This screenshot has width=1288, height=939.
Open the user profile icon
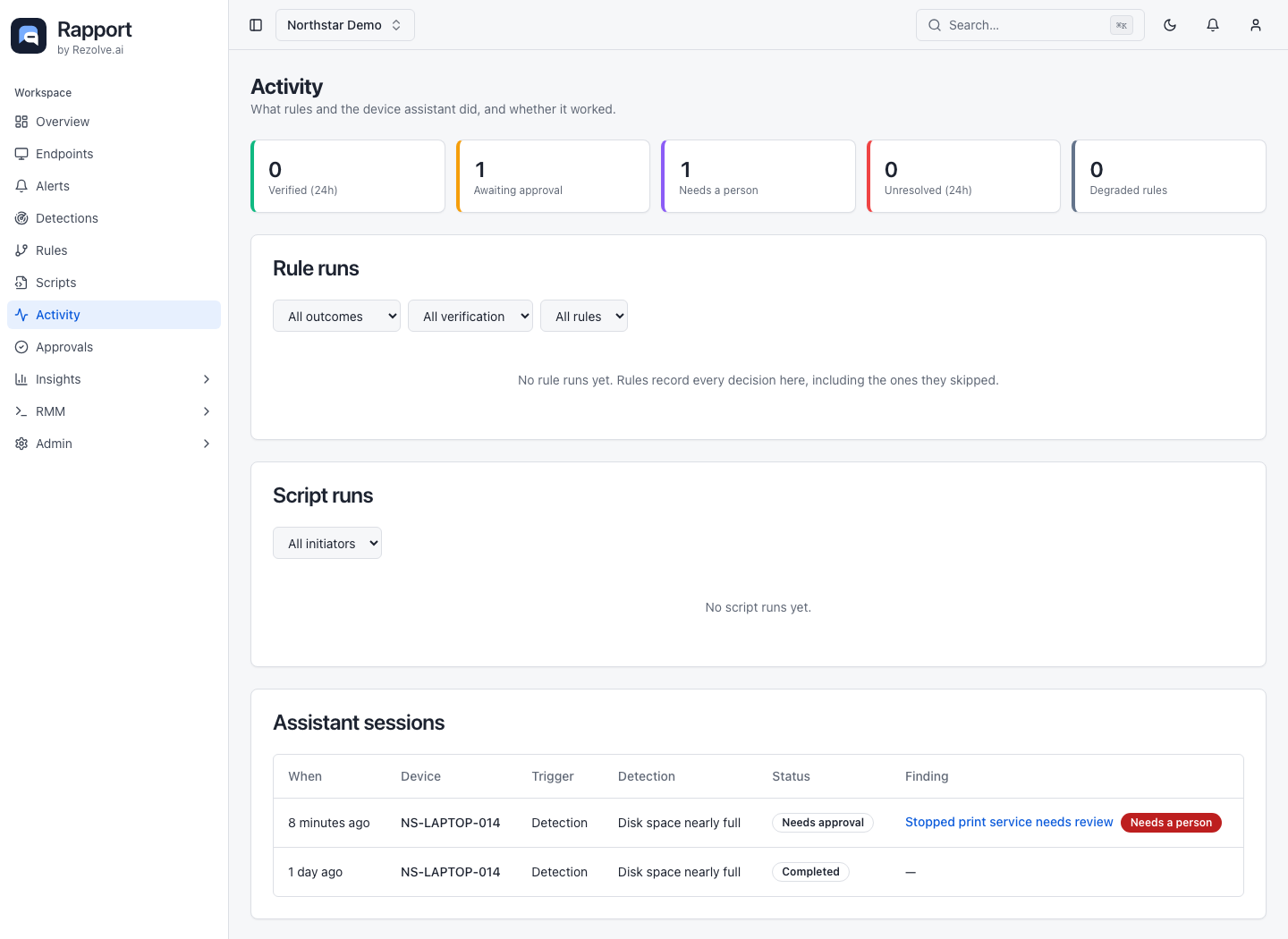point(1256,25)
